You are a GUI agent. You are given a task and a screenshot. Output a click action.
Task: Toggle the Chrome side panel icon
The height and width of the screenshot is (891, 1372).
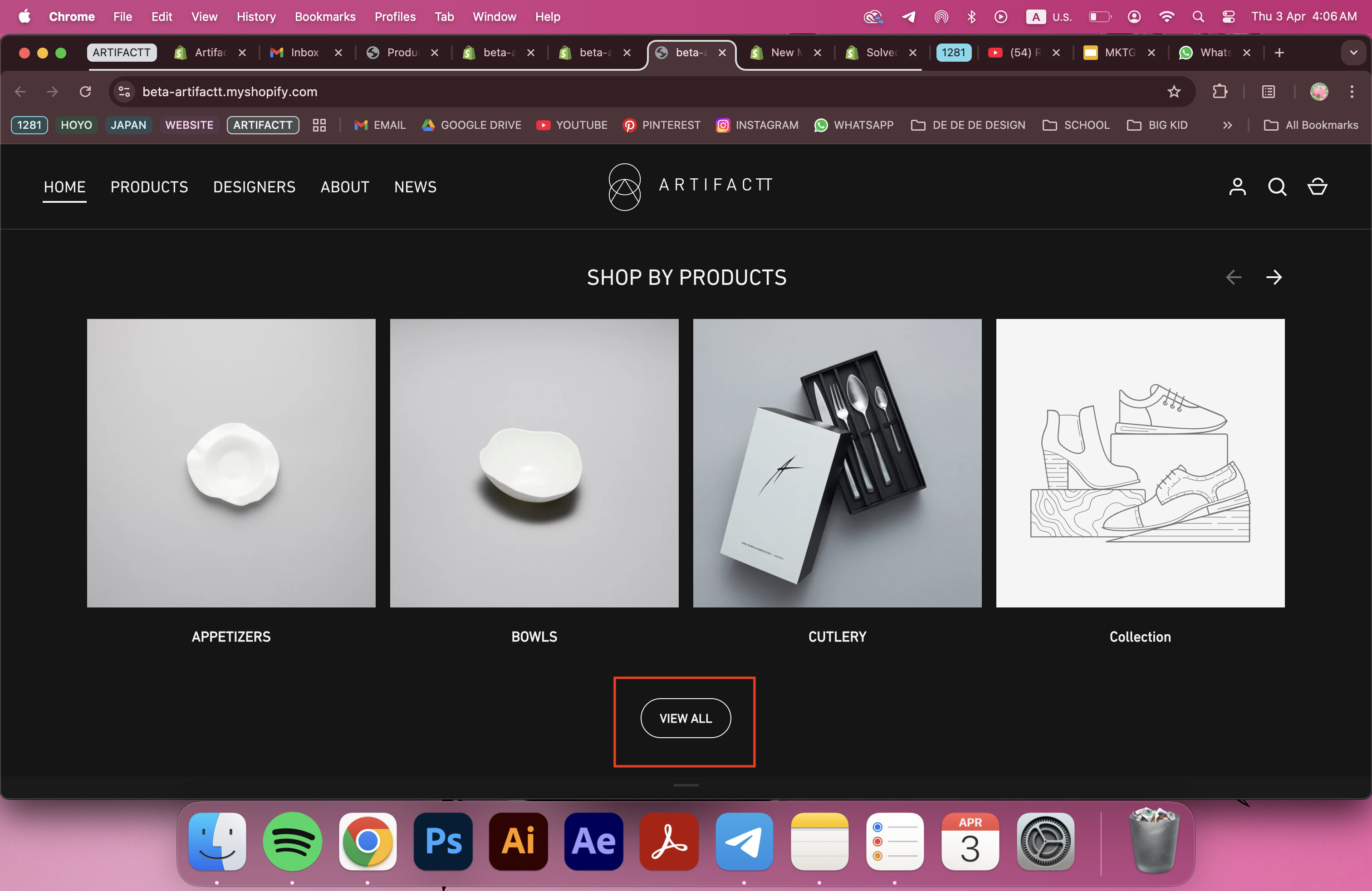click(1268, 92)
